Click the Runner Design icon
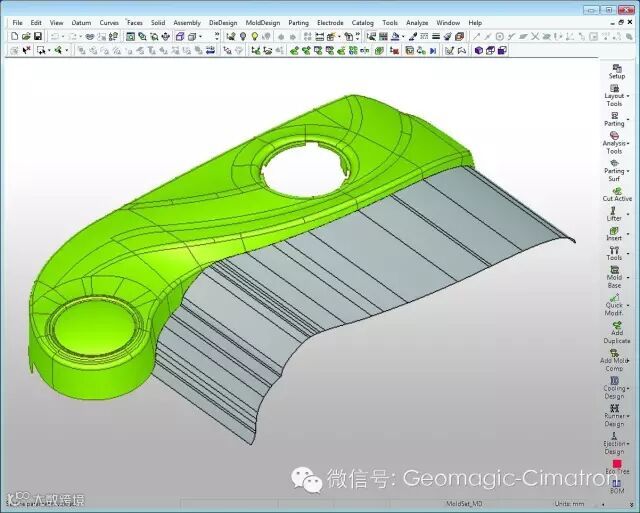Viewport: 640px width, 513px height. (614, 408)
